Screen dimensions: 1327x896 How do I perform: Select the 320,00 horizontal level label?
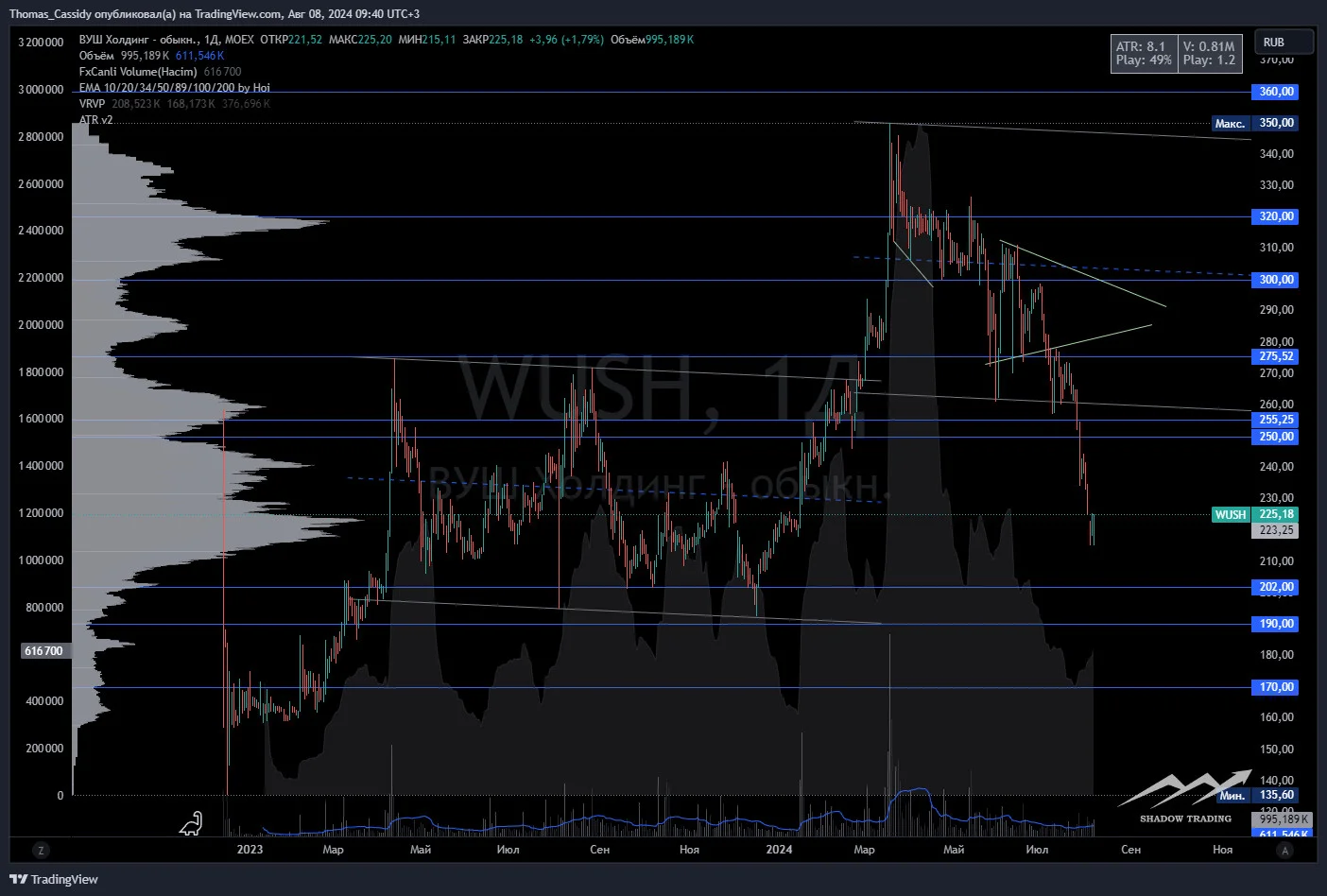click(x=1276, y=216)
